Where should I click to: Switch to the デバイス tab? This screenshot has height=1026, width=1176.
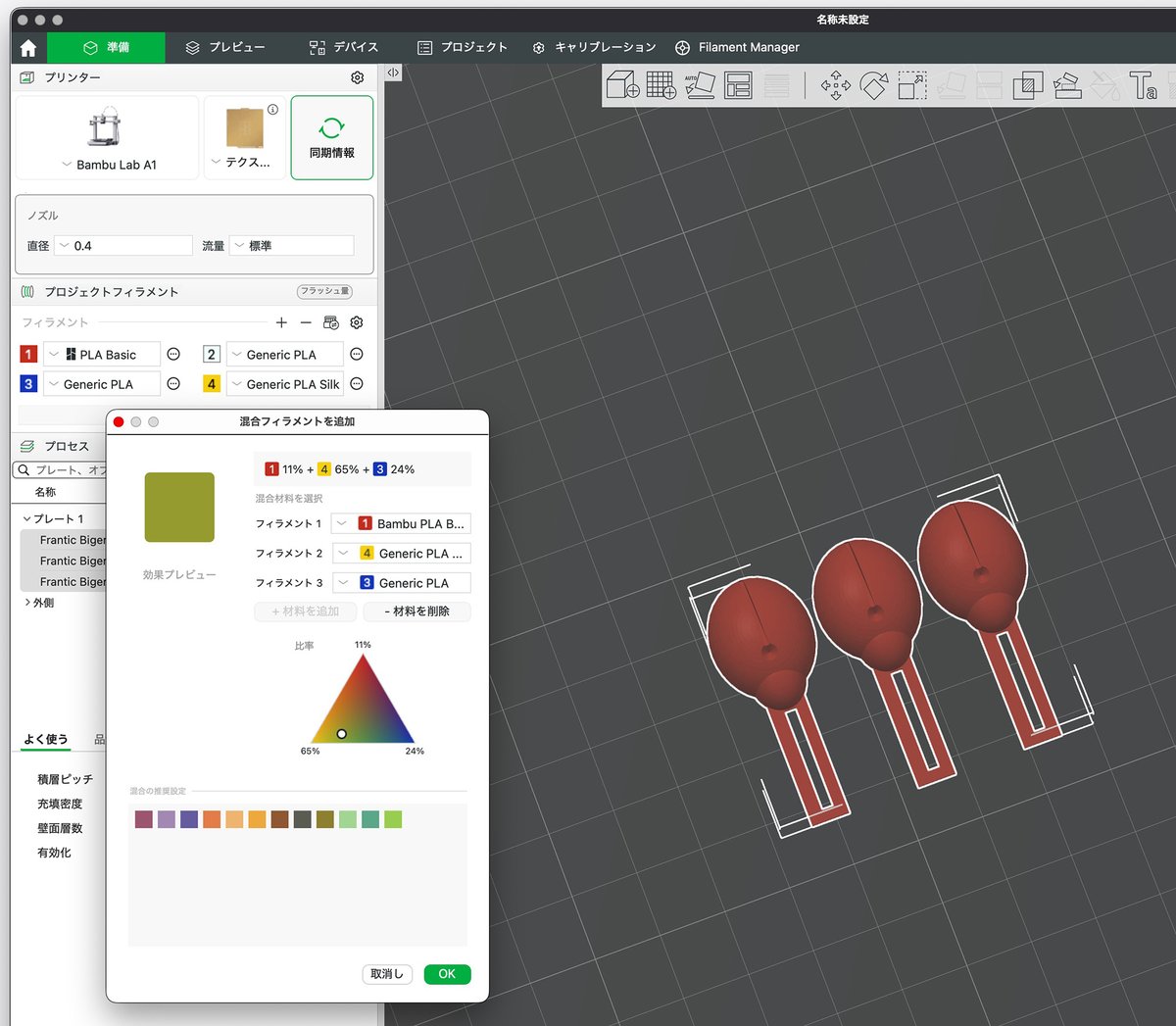point(344,47)
